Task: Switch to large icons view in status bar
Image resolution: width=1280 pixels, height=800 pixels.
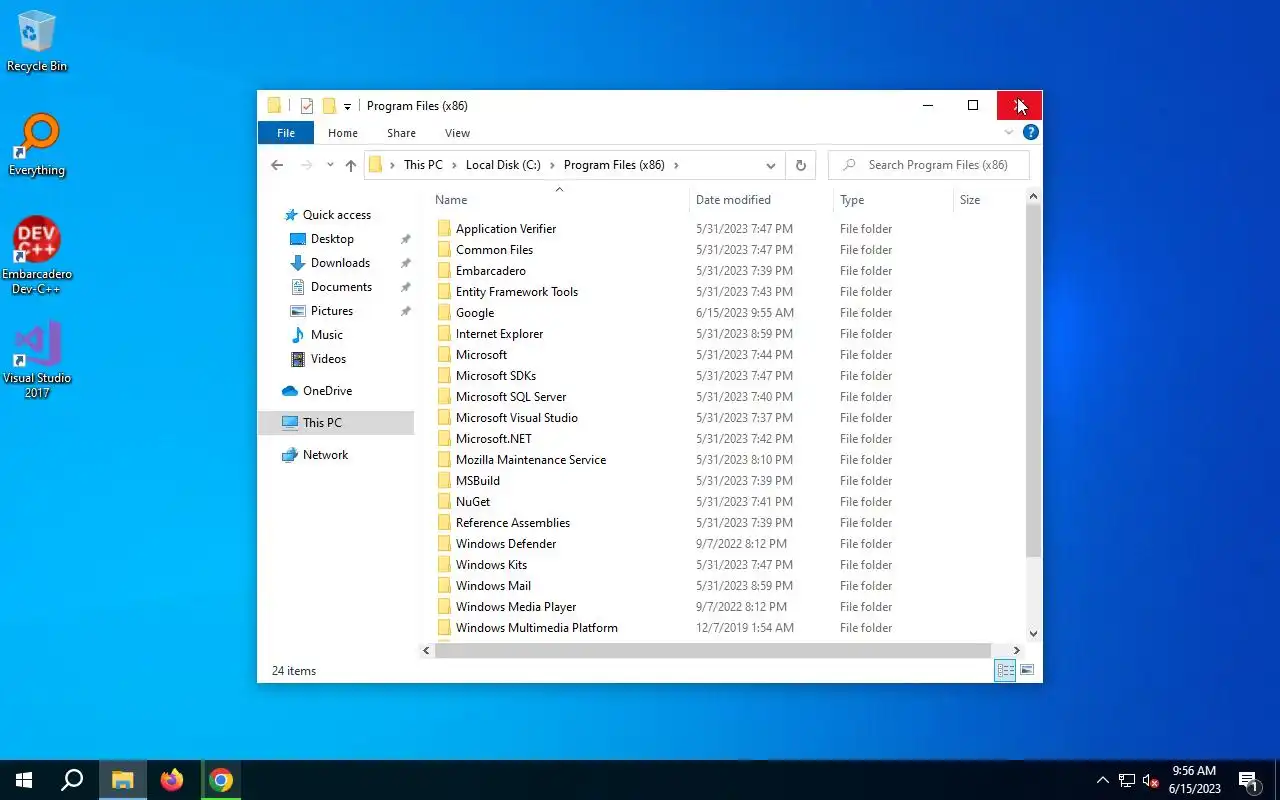Action: pos(1026,671)
